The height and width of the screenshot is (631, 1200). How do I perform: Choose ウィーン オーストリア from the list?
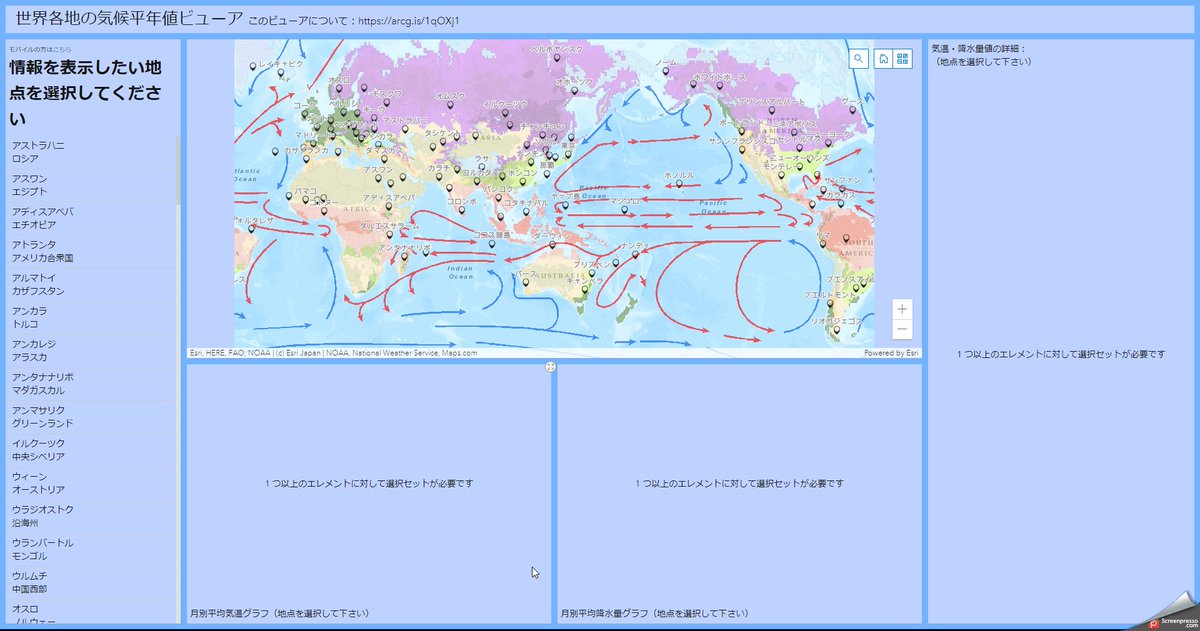91,483
